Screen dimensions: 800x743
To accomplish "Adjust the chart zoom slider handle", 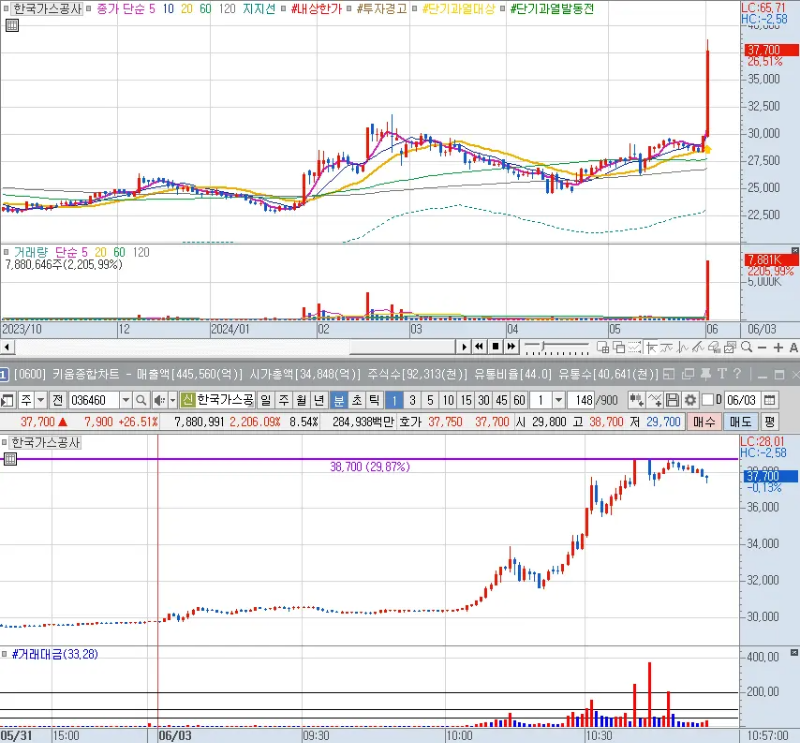I will click(x=544, y=347).
